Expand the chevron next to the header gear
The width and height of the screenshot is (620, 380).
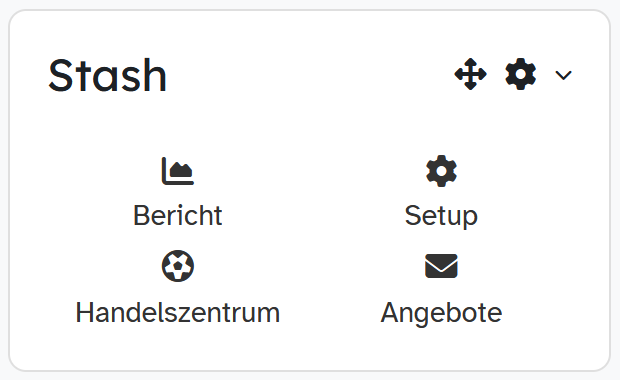[x=563, y=75]
